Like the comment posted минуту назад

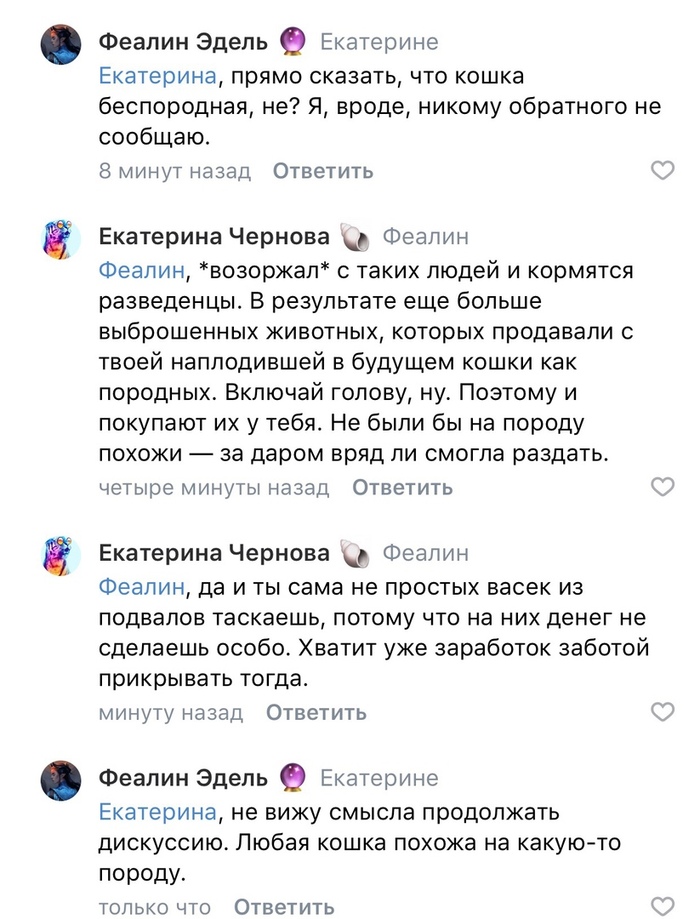(x=663, y=712)
